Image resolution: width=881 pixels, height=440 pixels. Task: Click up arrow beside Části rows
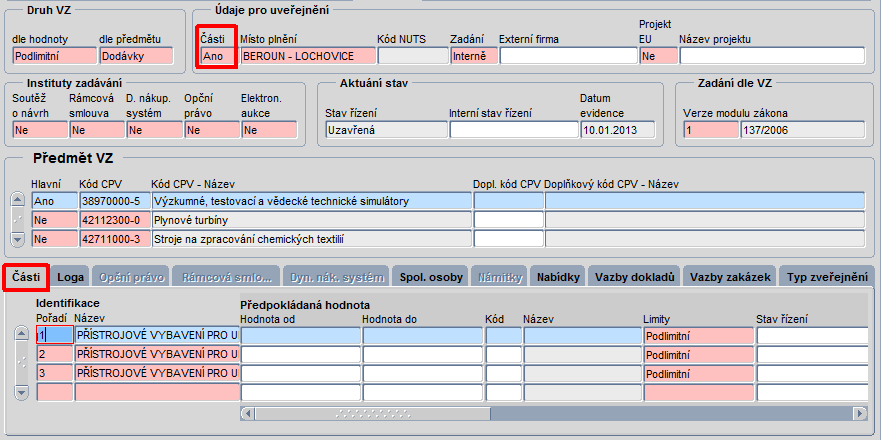(21, 334)
